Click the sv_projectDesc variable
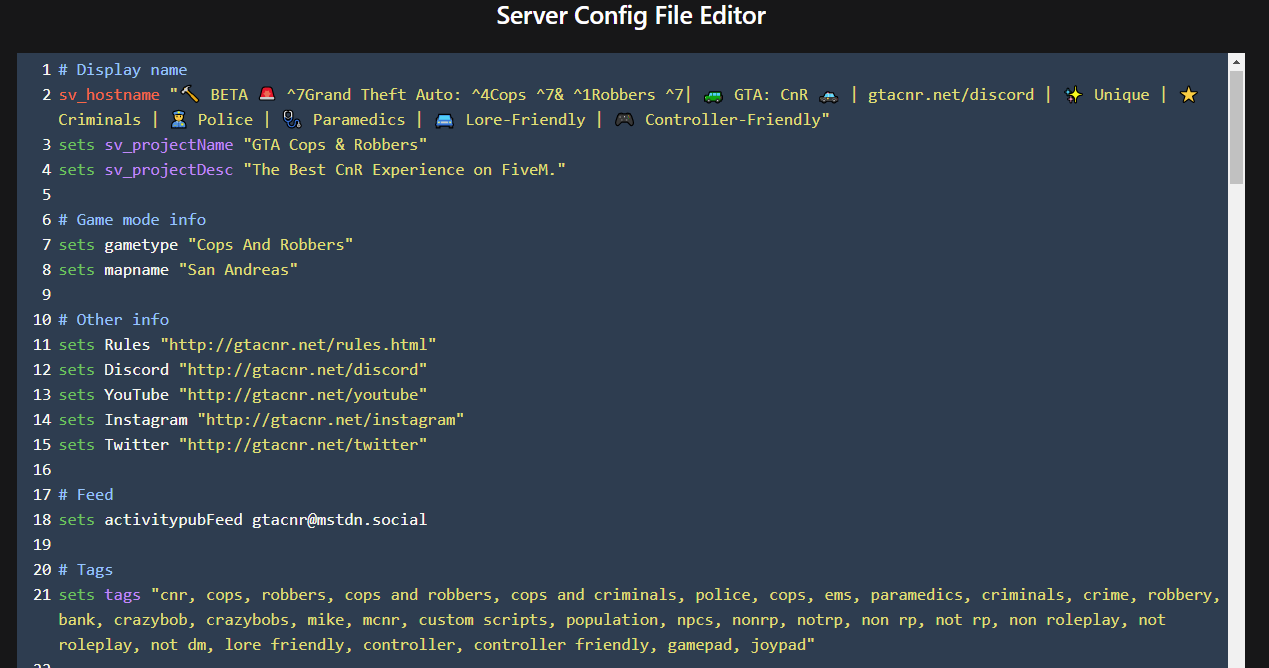 point(169,170)
